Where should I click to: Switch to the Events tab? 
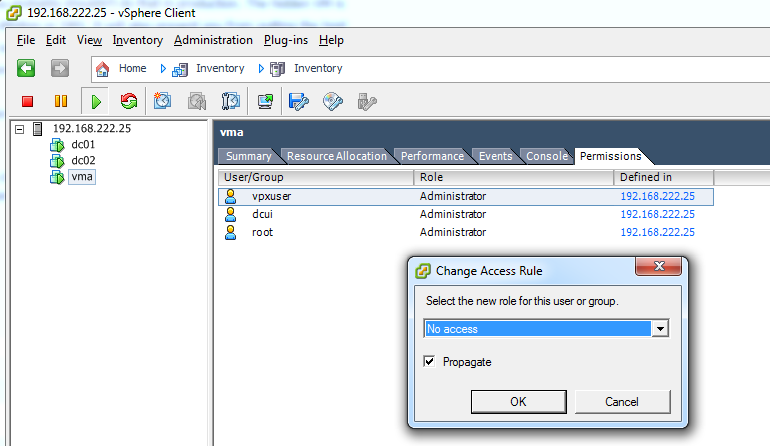(495, 156)
